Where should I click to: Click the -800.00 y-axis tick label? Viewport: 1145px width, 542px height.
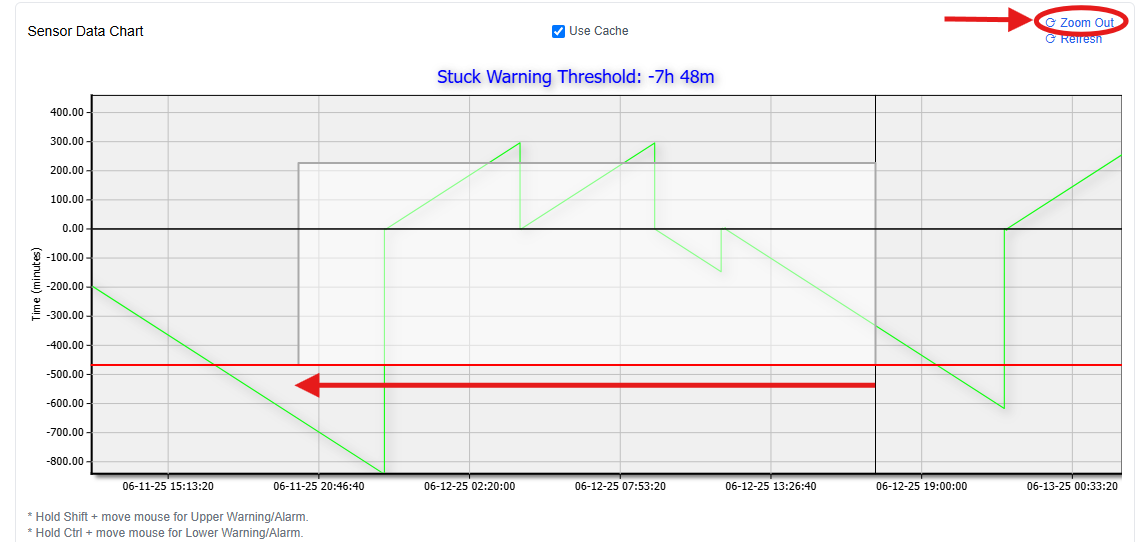[x=64, y=462]
